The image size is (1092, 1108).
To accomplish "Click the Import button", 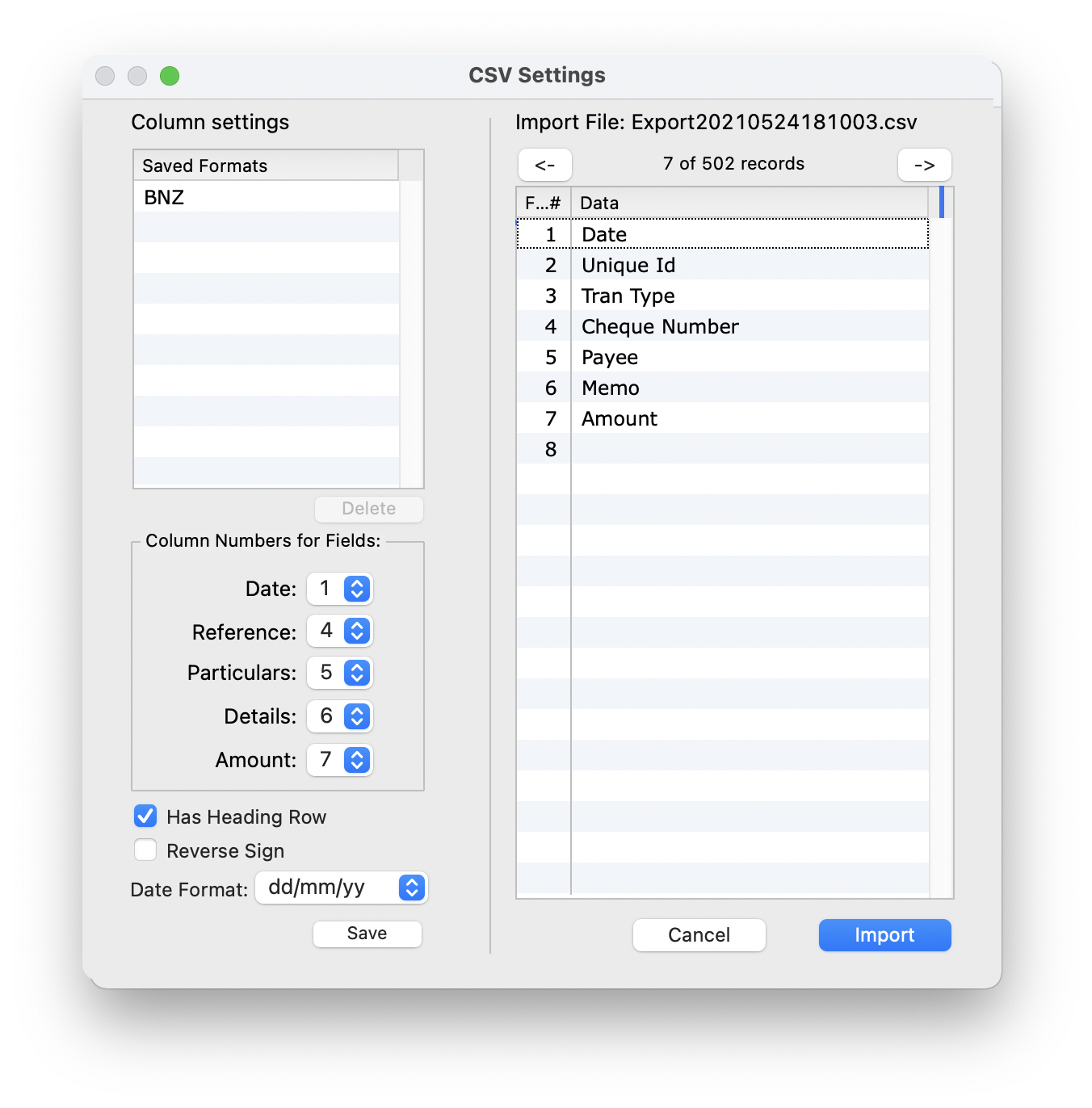I will coord(884,934).
